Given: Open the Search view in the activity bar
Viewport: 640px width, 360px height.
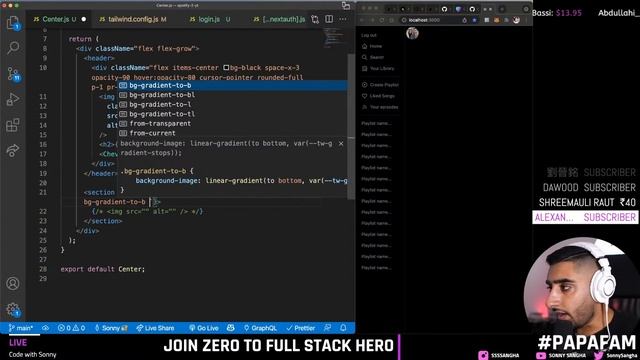Looking at the screenshot, I should point(13,48).
